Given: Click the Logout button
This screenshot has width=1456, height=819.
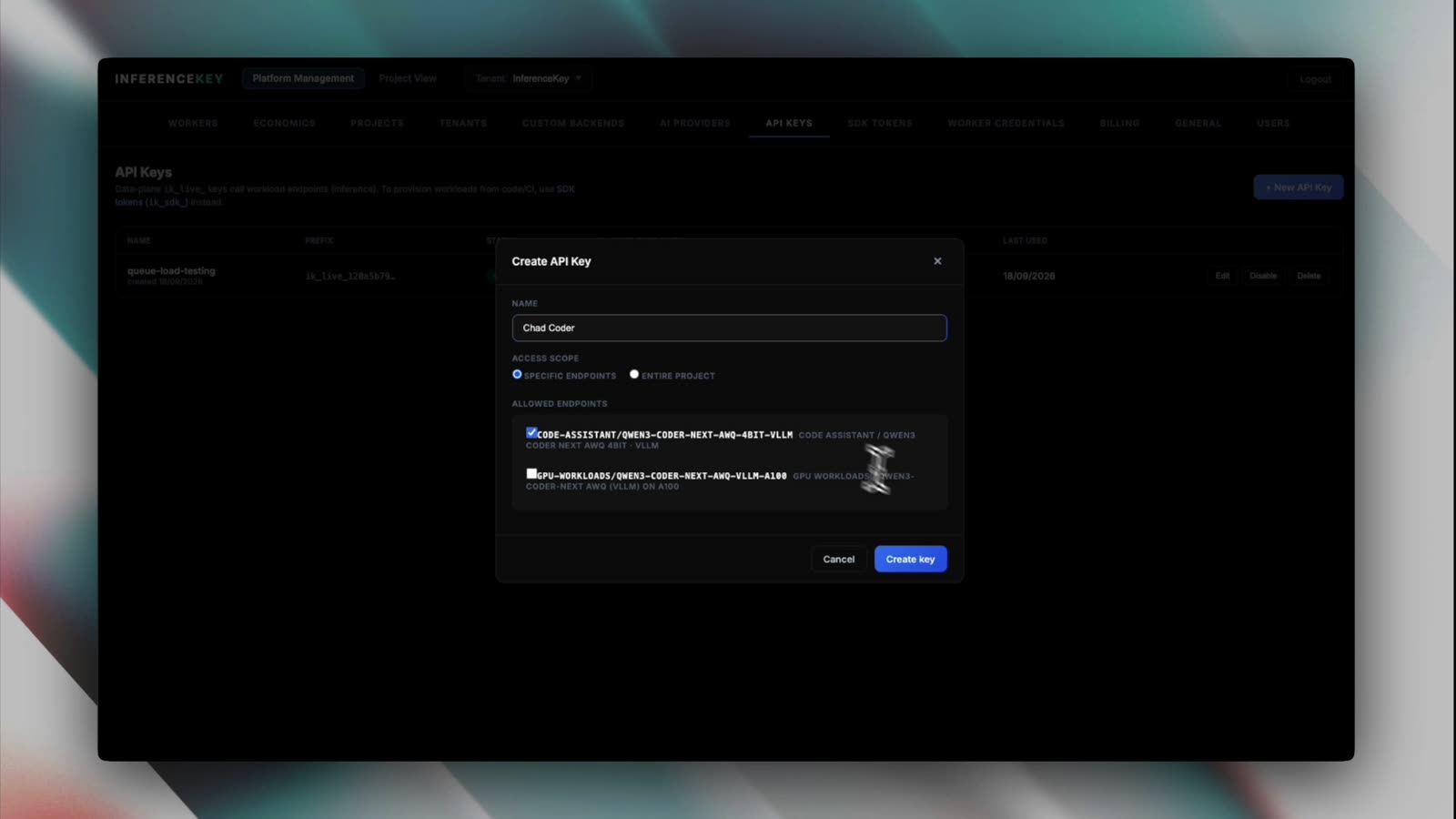Looking at the screenshot, I should (1315, 79).
